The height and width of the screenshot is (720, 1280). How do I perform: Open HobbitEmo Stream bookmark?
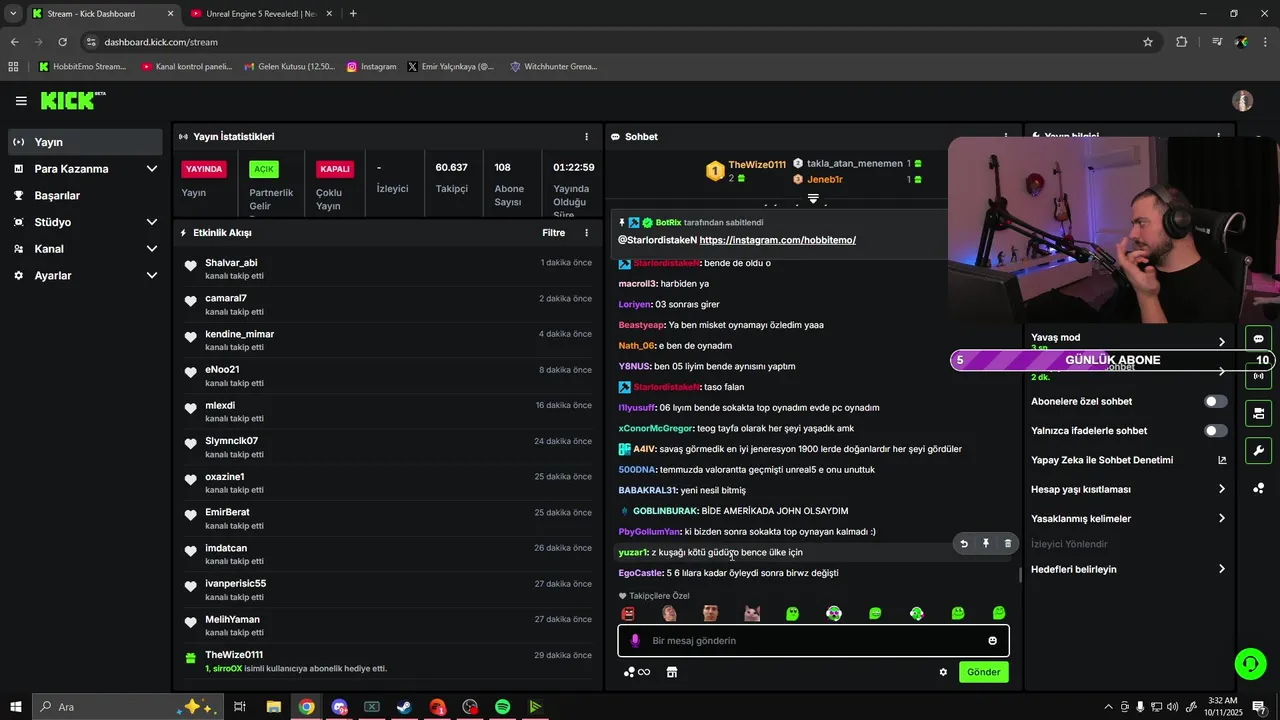coord(83,67)
